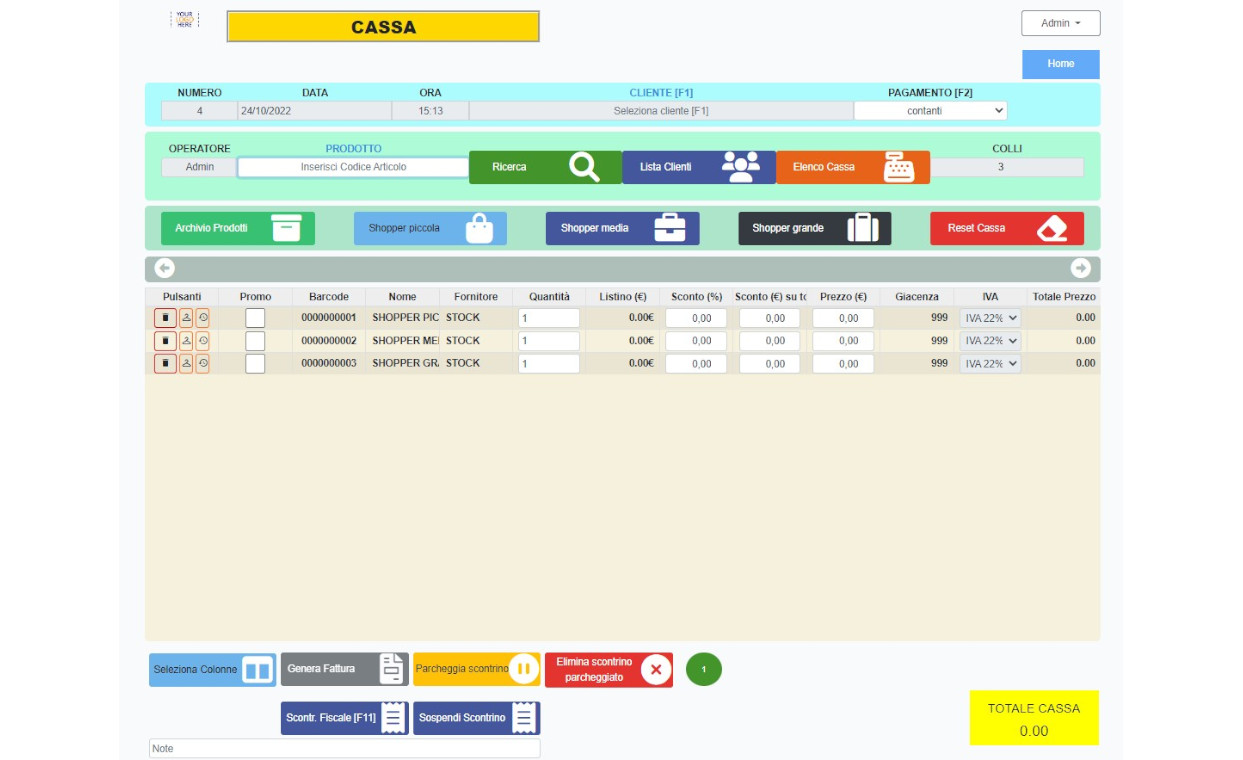Image resolution: width=1243 pixels, height=760 pixels.
Task: Reset Cassa with the red eraser button
Action: click(1007, 228)
